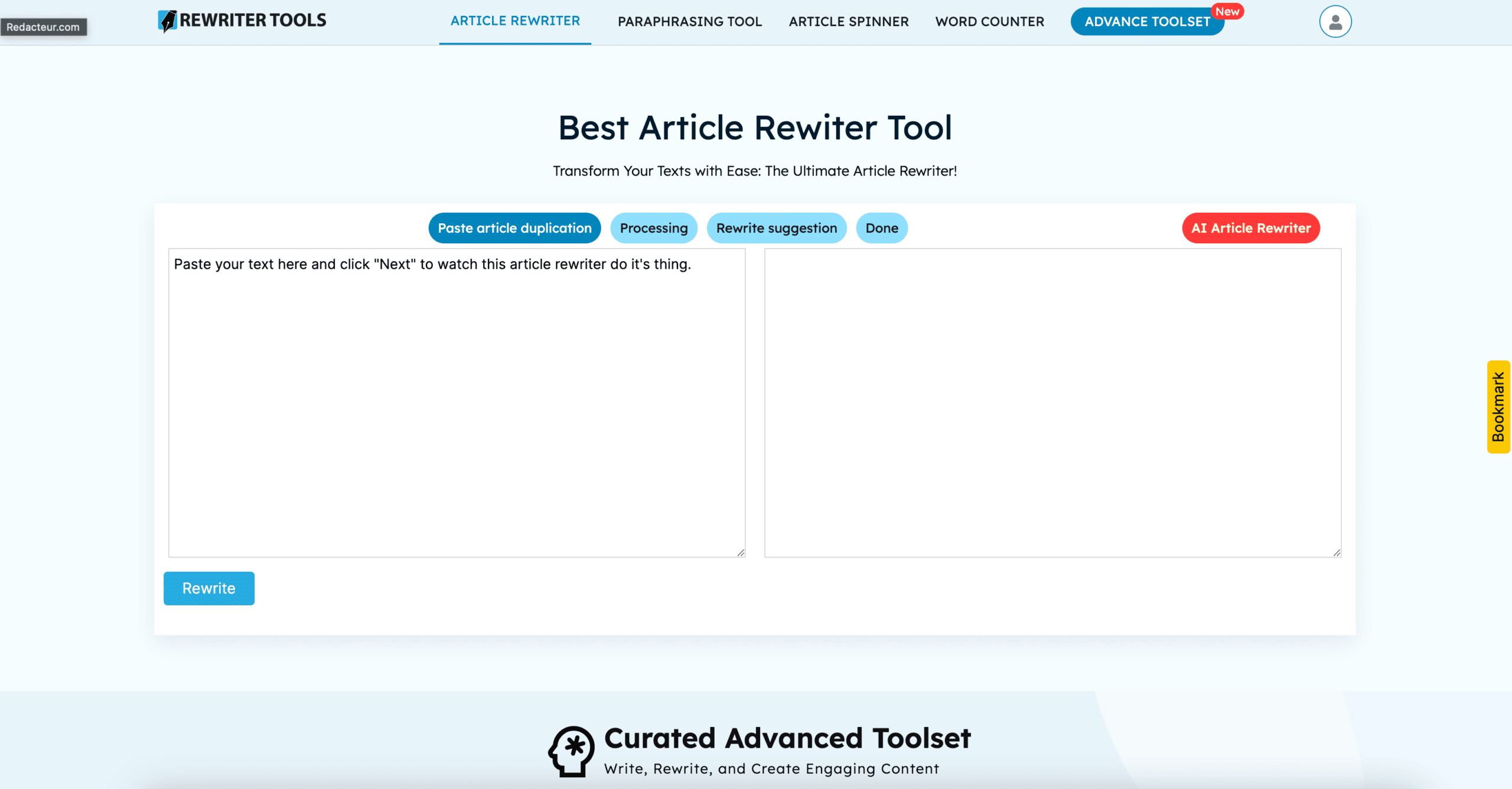Click the red New badge
The width and height of the screenshot is (1512, 789).
[x=1227, y=12]
